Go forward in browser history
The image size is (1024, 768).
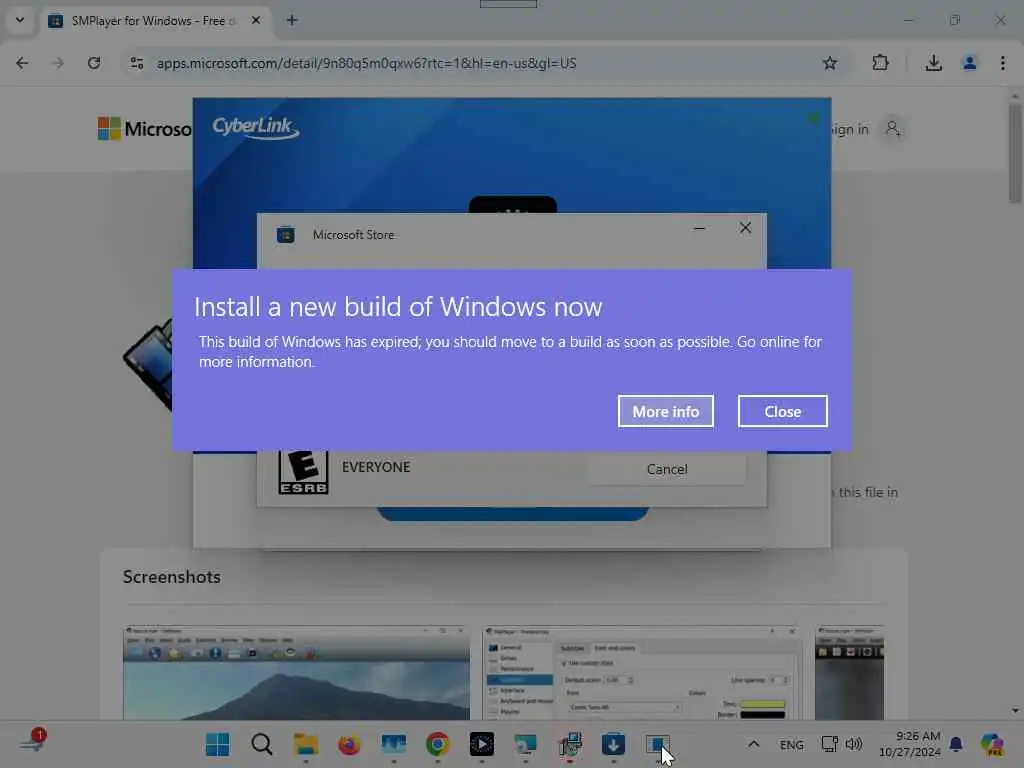58,63
